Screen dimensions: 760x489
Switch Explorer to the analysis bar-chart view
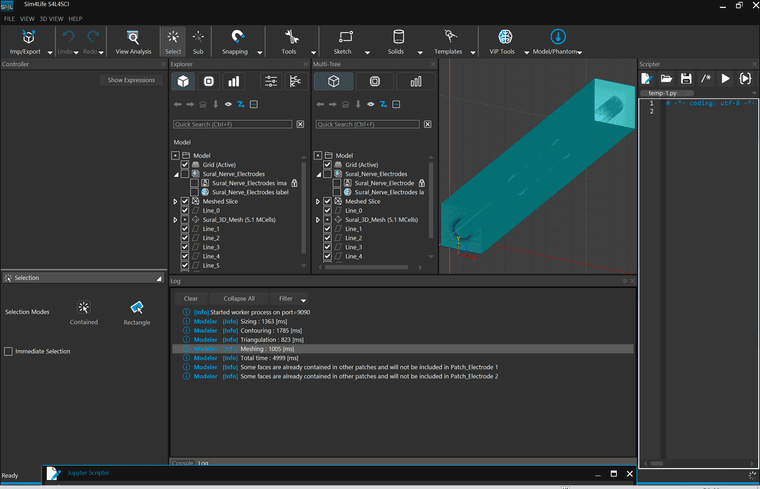point(234,81)
